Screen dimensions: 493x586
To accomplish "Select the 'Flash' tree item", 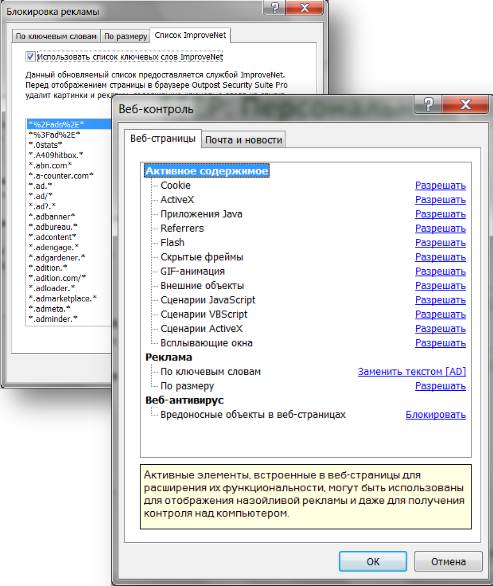I will click(x=172, y=243).
